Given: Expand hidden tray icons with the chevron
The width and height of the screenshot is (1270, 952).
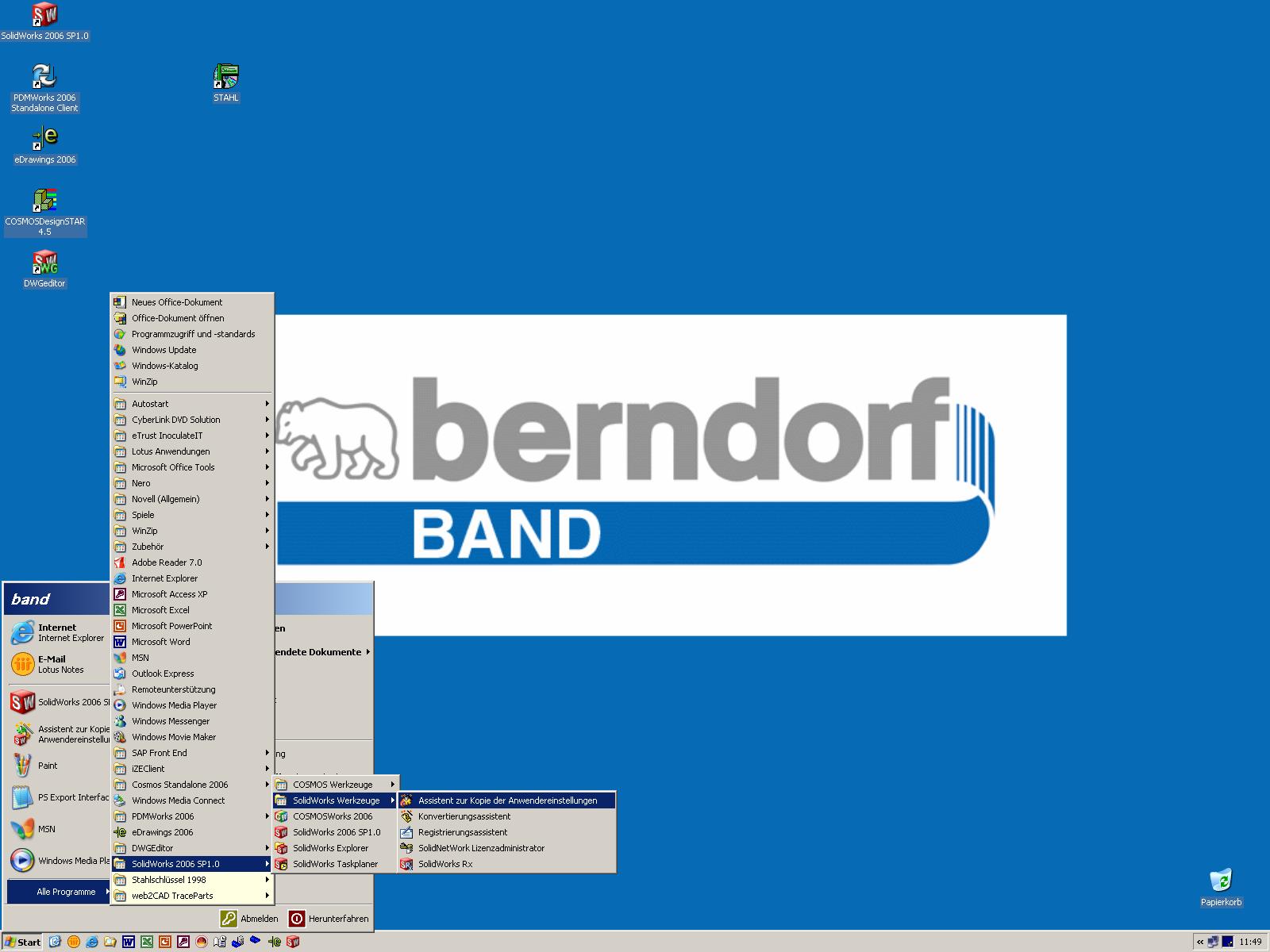Looking at the screenshot, I should [1200, 942].
